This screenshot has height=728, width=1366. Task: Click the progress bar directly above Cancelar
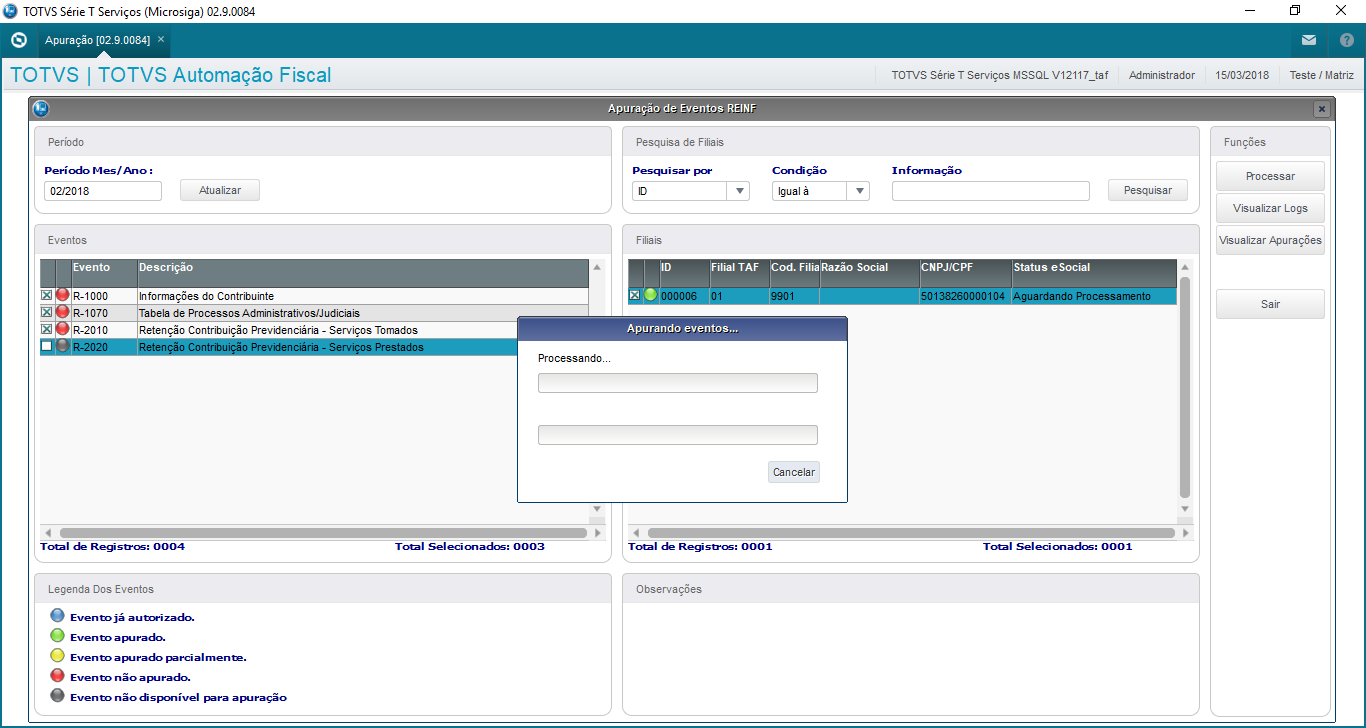pyautogui.click(x=678, y=435)
